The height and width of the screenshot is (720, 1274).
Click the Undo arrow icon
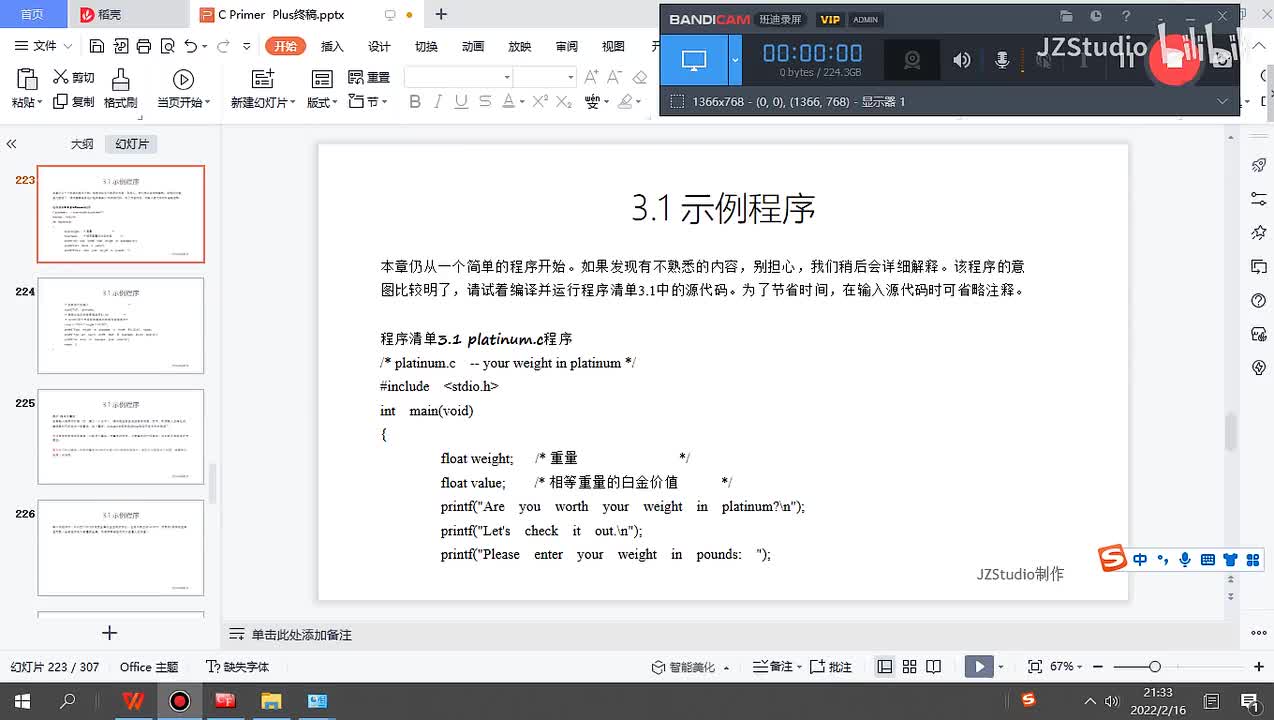click(x=191, y=46)
